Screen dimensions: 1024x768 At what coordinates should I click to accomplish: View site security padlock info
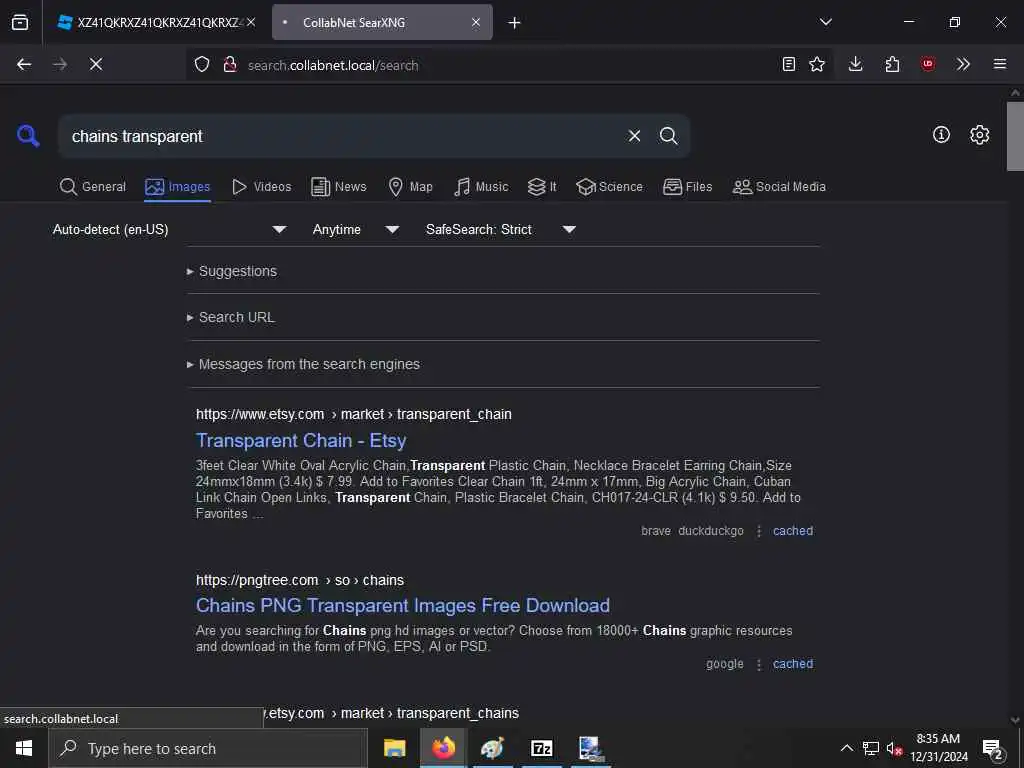point(230,65)
